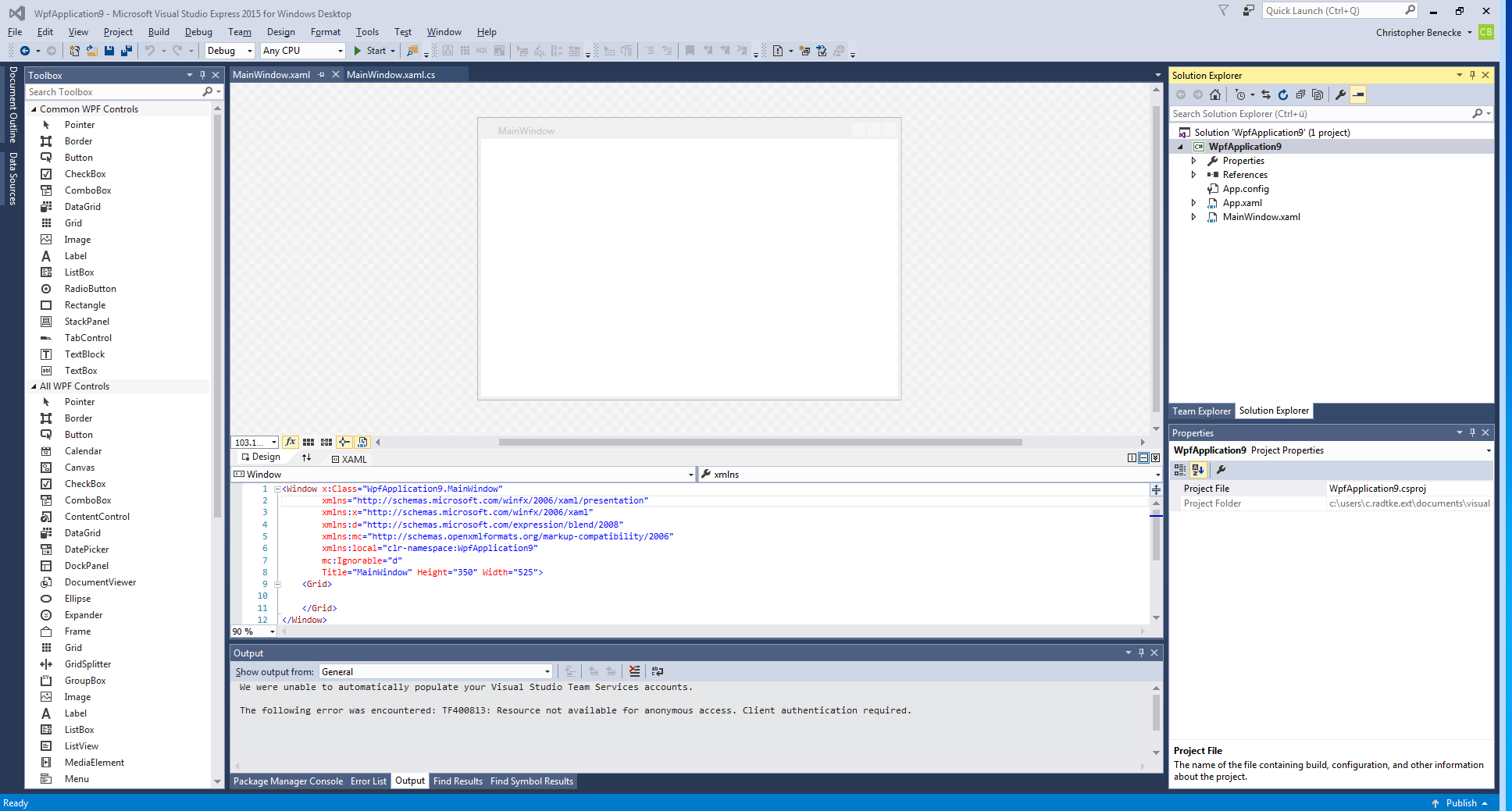Click the Start debugging button
The width and height of the screenshot is (1512, 811).
click(370, 51)
